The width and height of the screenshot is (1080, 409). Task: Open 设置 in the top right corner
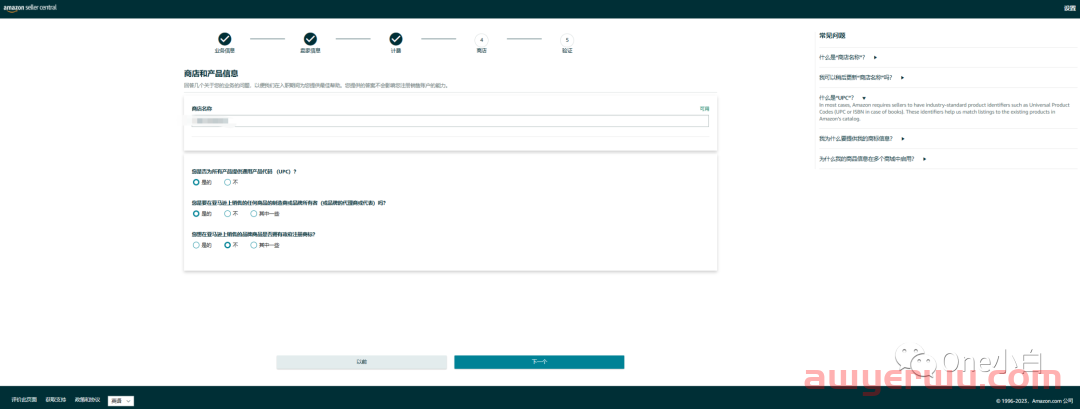pos(1069,8)
